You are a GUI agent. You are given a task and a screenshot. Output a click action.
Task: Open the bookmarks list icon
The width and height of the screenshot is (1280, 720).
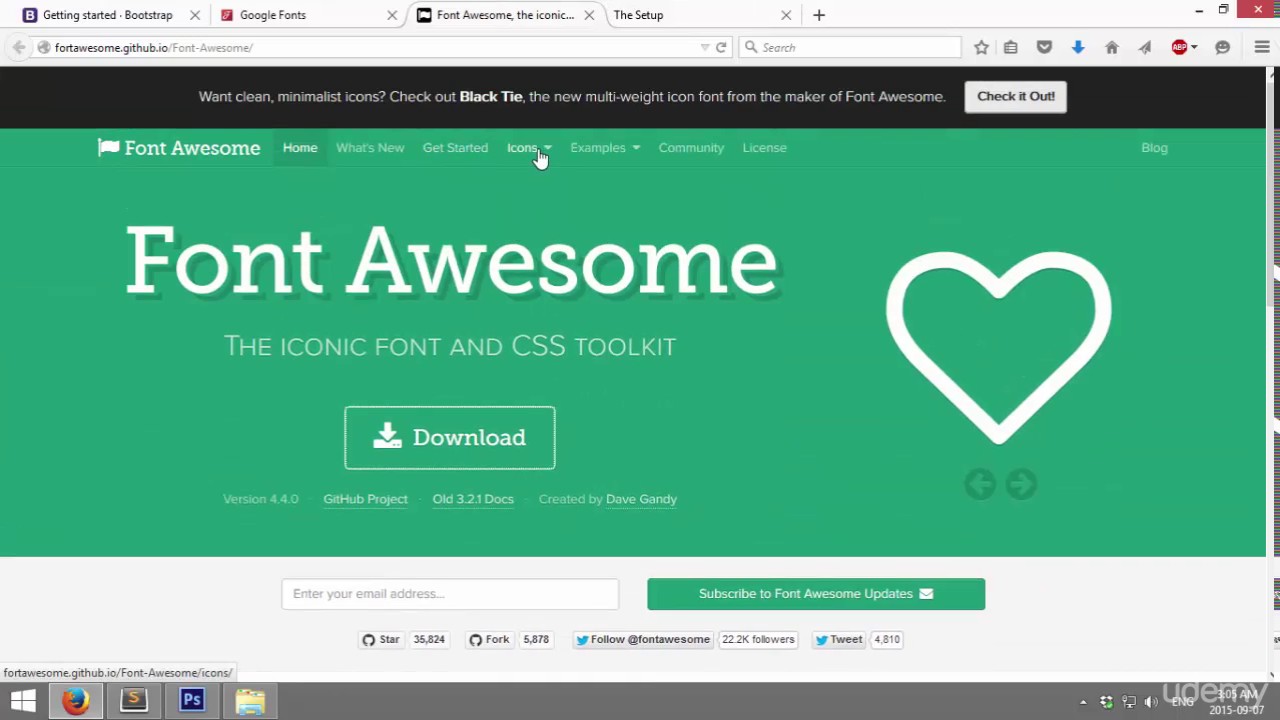1011,47
